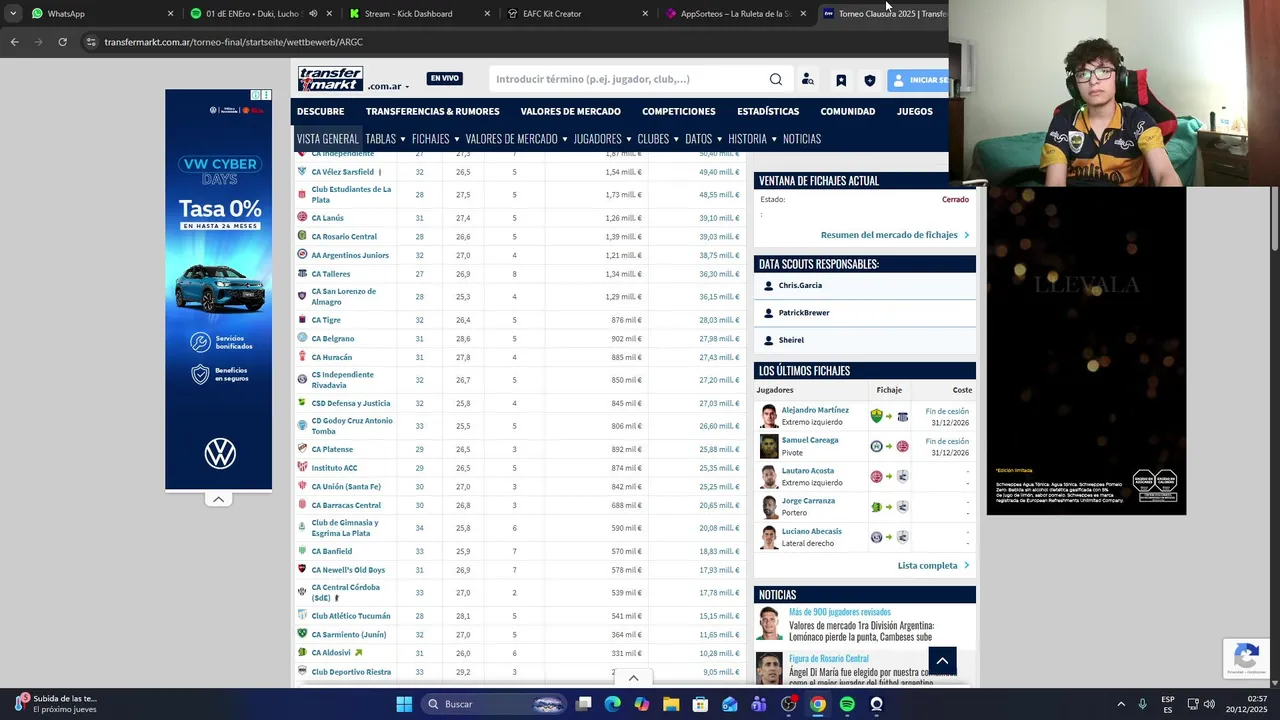Open the .com.ar country dropdown
The image size is (1280, 720).
pos(388,86)
